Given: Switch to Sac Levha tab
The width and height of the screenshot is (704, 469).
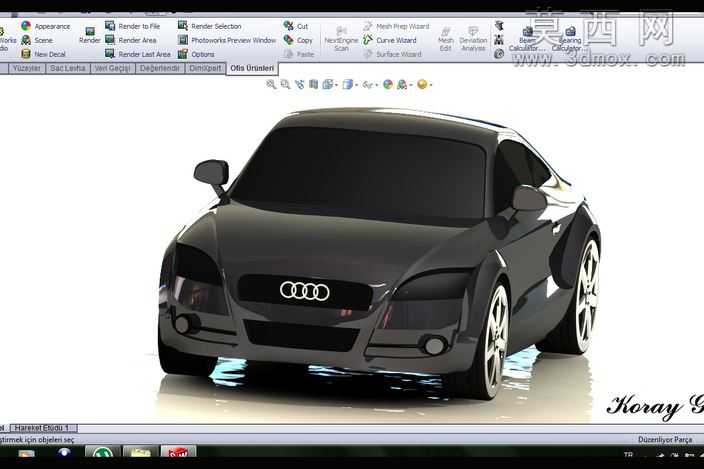Looking at the screenshot, I should [x=68, y=68].
